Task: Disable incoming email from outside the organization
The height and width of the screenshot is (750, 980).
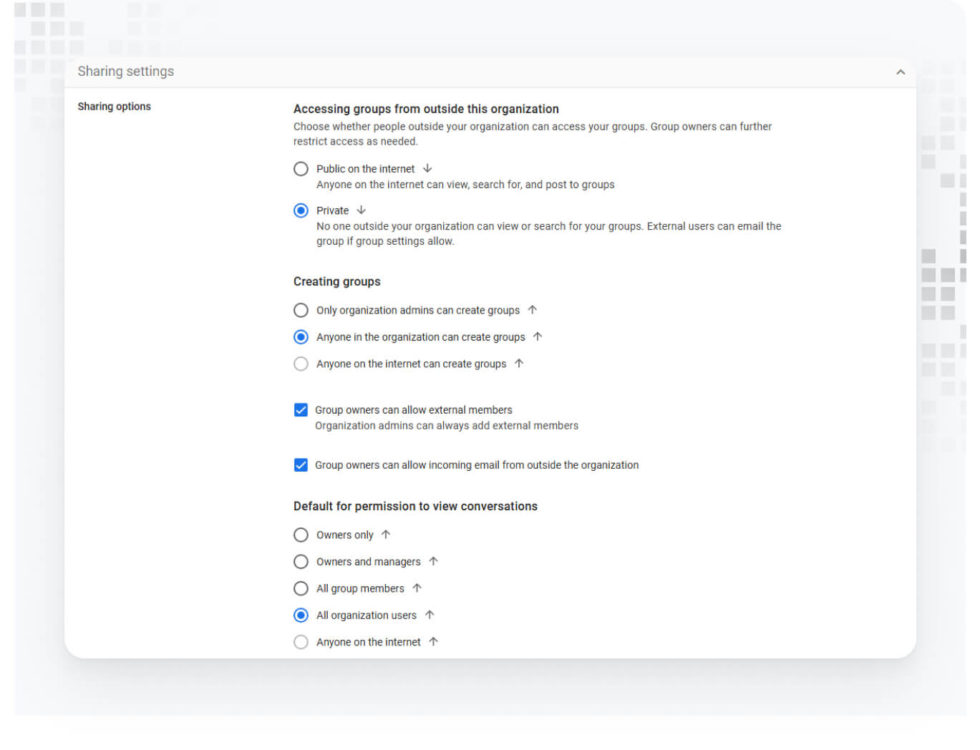Action: [301, 464]
